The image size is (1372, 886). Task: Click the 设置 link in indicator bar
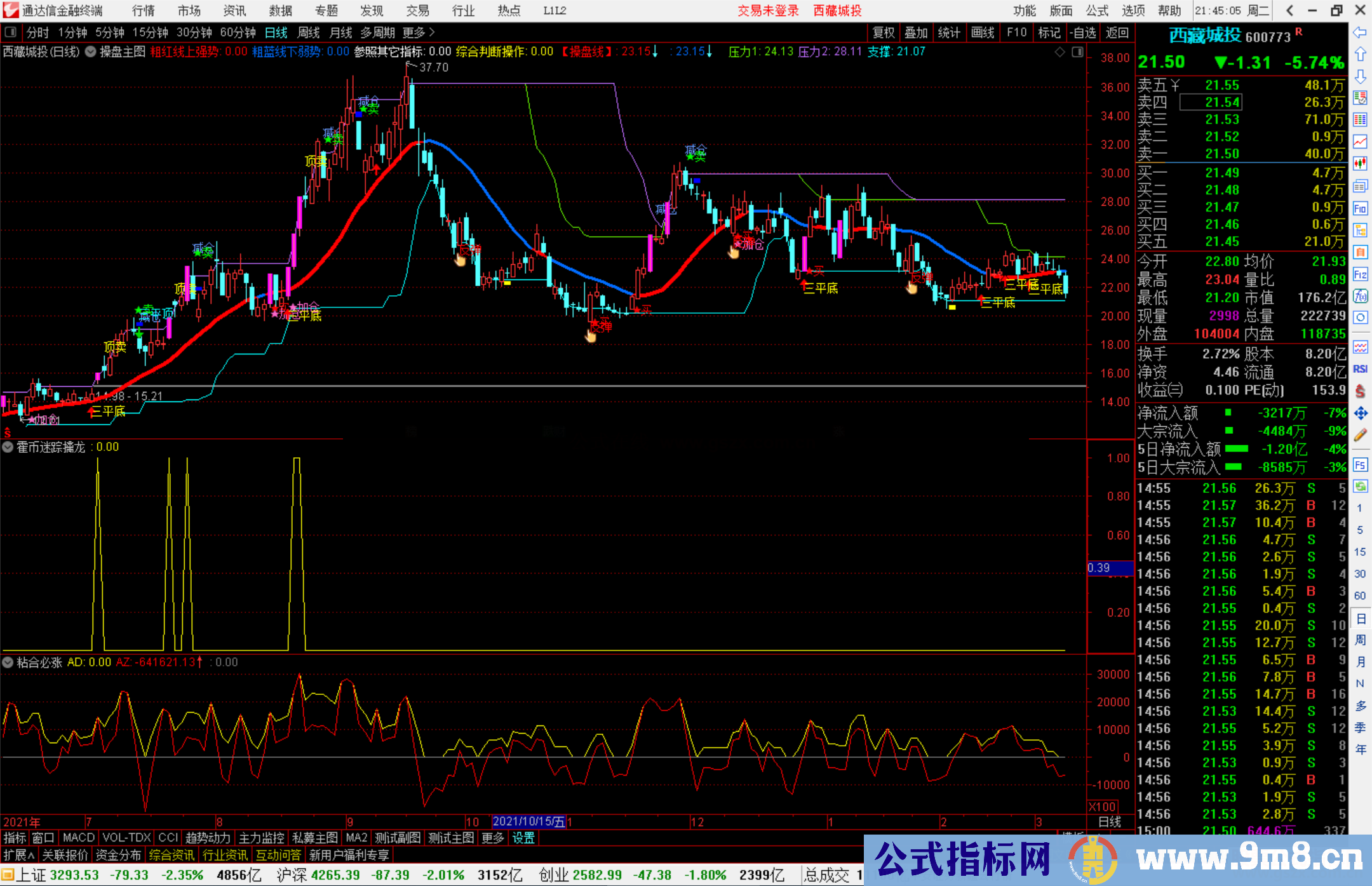point(523,838)
